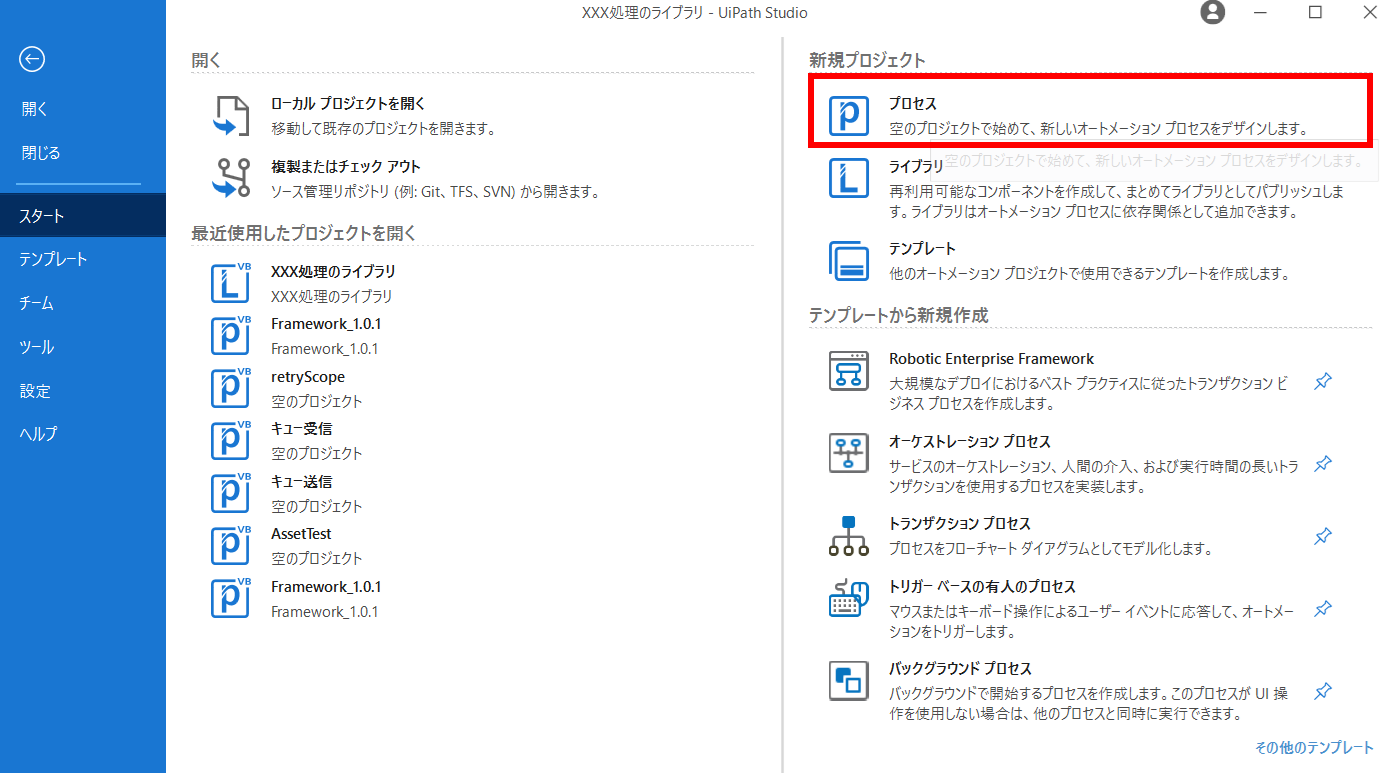Pin the トリガー ベースの有人のプロセス template
The image size is (1394, 773).
(1322, 609)
